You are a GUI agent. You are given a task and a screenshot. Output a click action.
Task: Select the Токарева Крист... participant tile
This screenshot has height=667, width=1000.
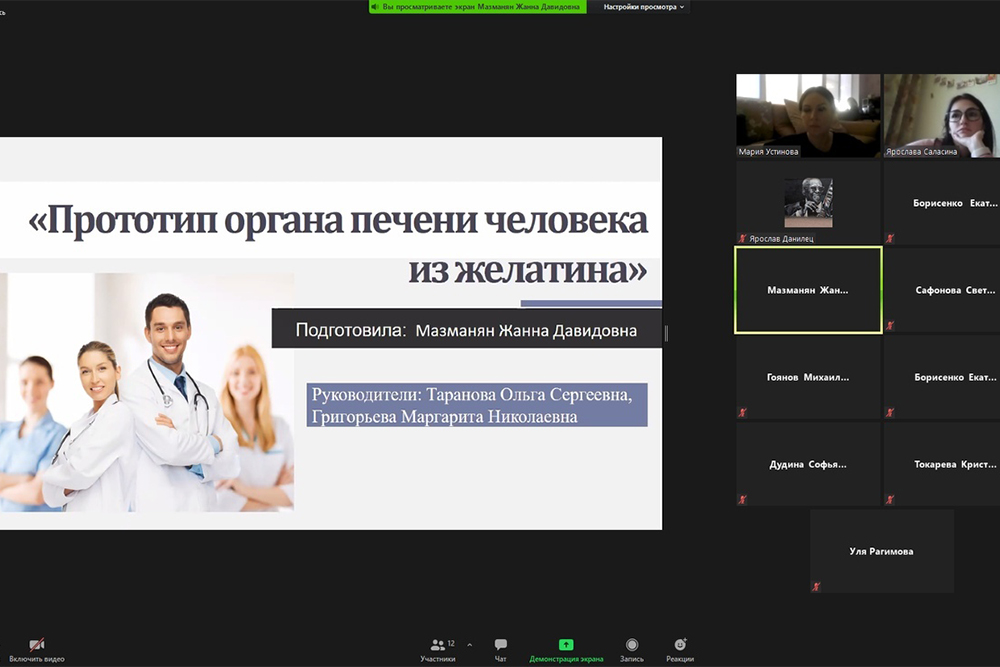click(941, 464)
